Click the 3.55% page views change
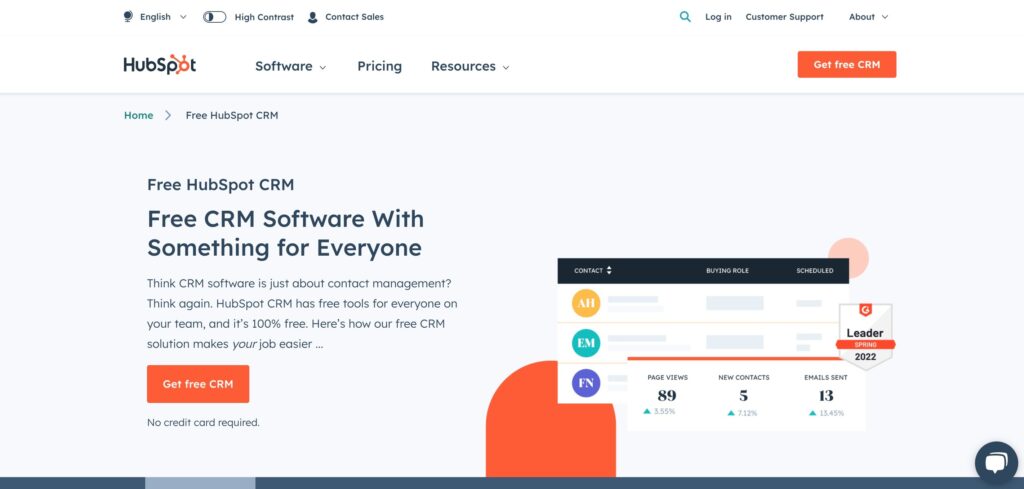1024x489 pixels. [660, 411]
